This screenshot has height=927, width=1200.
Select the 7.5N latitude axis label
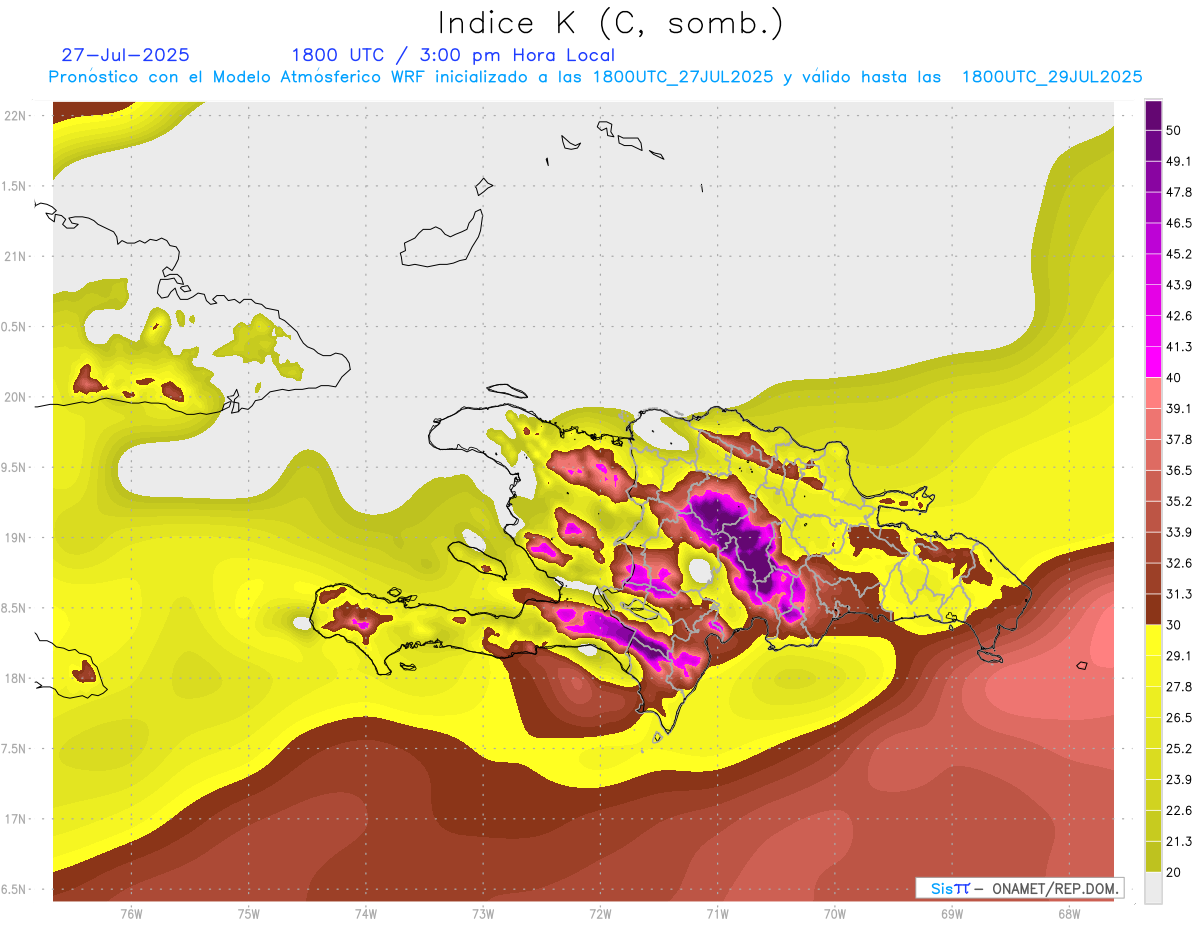pos(14,748)
